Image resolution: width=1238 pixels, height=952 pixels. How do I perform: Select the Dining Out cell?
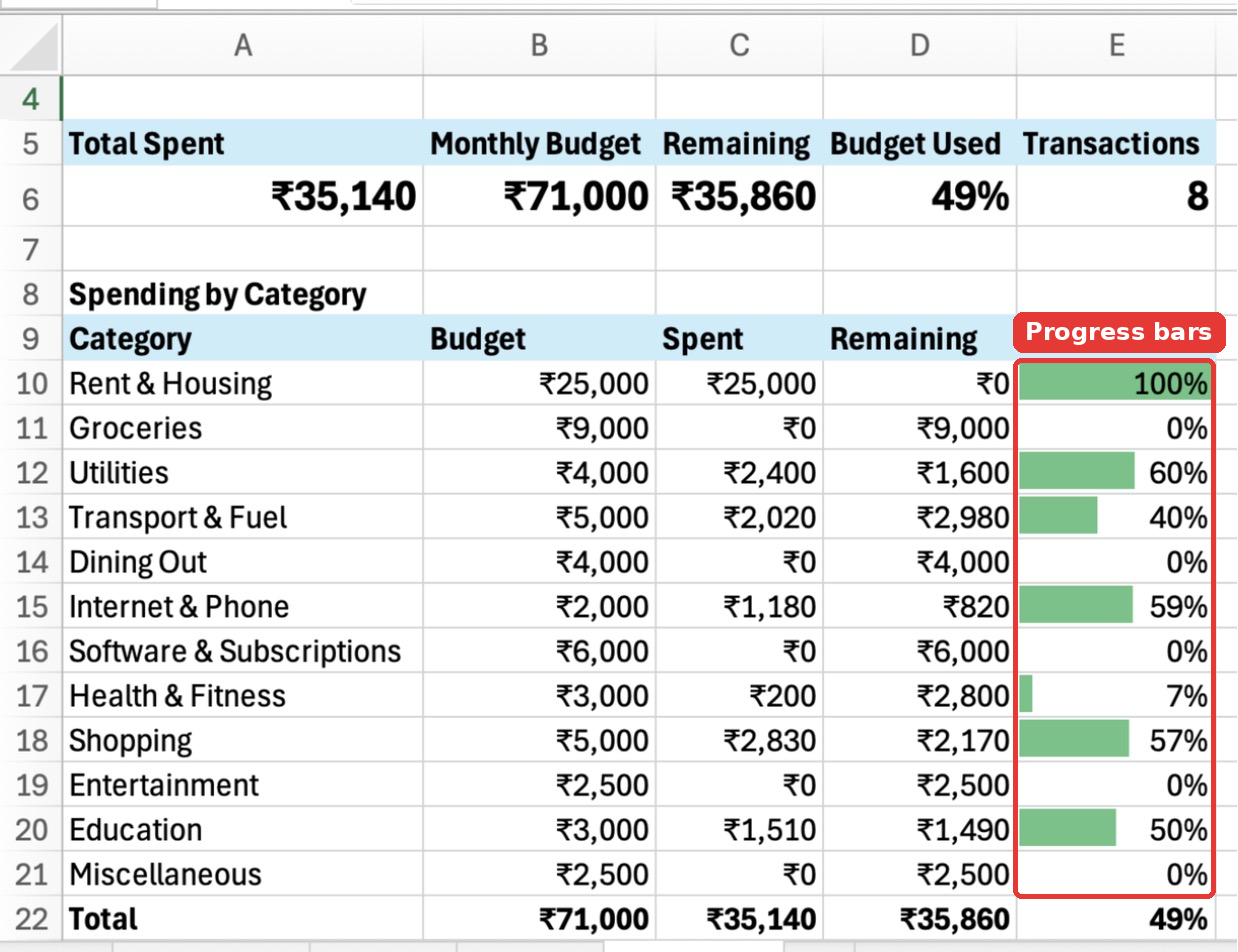coord(243,562)
